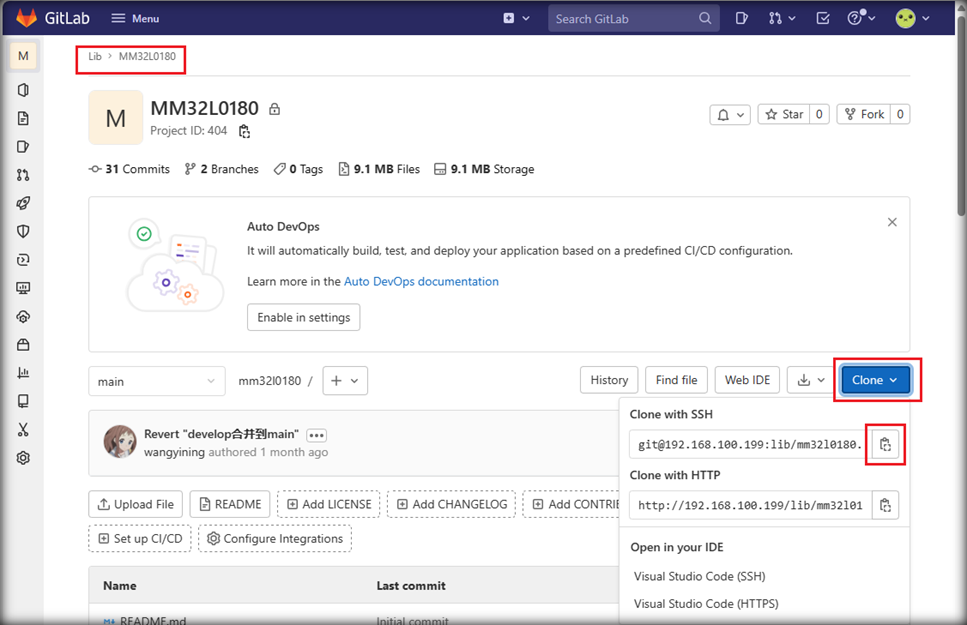Navigate to Lib in the breadcrumb
This screenshot has width=967, height=625.
coord(94,57)
